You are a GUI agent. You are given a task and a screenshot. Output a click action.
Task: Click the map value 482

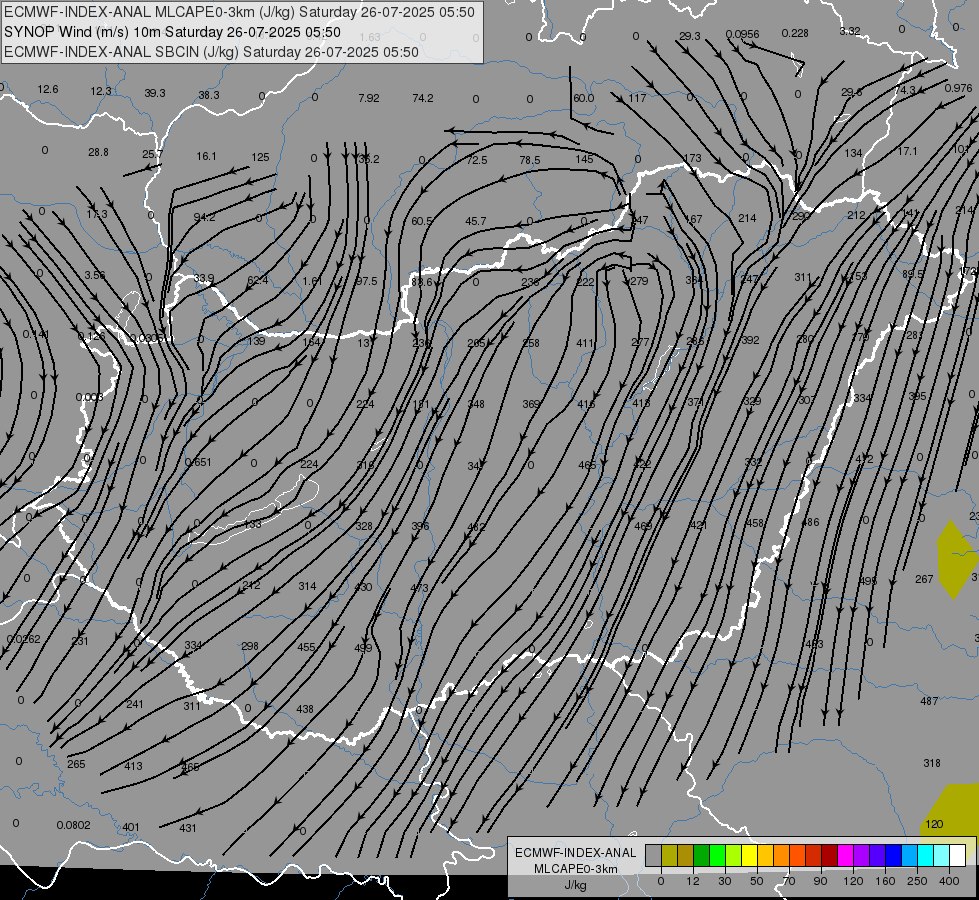(476, 527)
